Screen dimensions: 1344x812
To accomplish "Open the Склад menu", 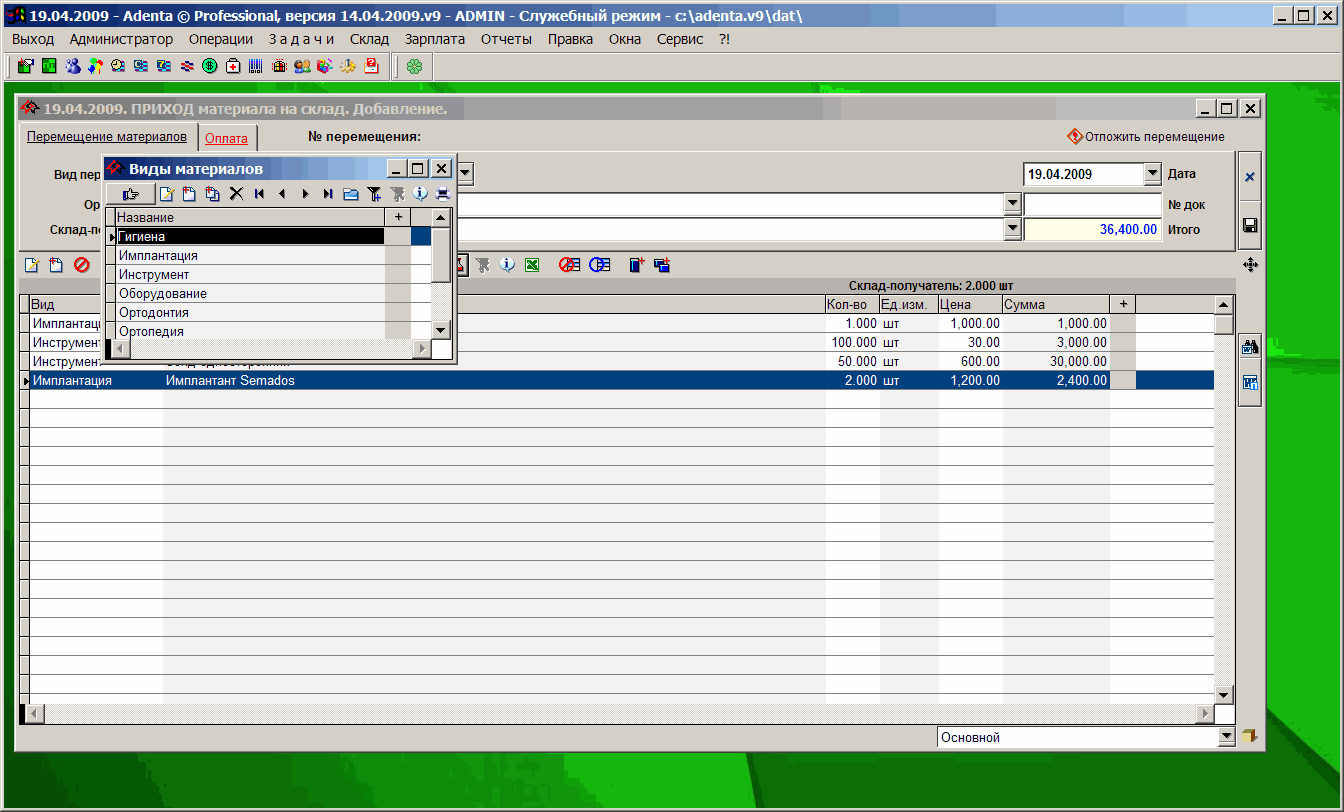I will coord(369,39).
